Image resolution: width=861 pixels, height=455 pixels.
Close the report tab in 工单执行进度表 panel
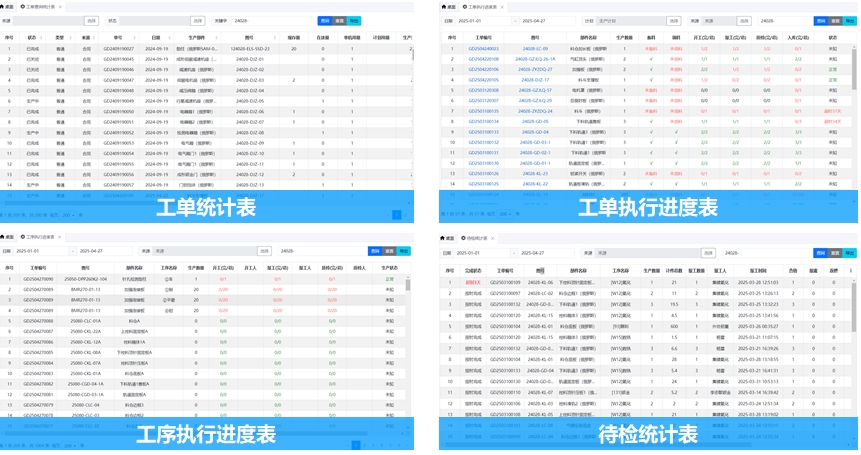[501, 7]
